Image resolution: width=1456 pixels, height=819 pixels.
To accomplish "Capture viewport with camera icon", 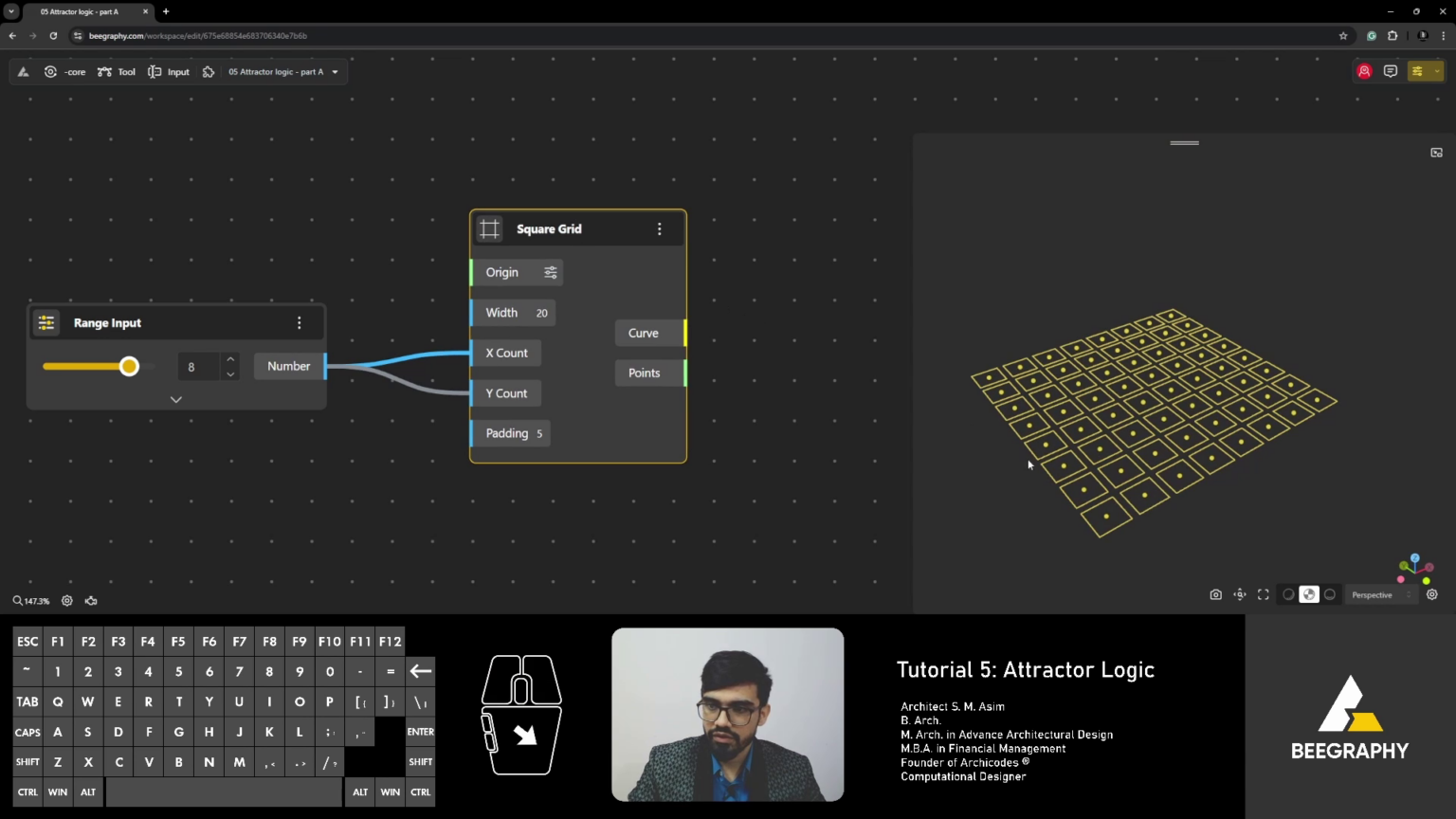I will pos(1216,594).
